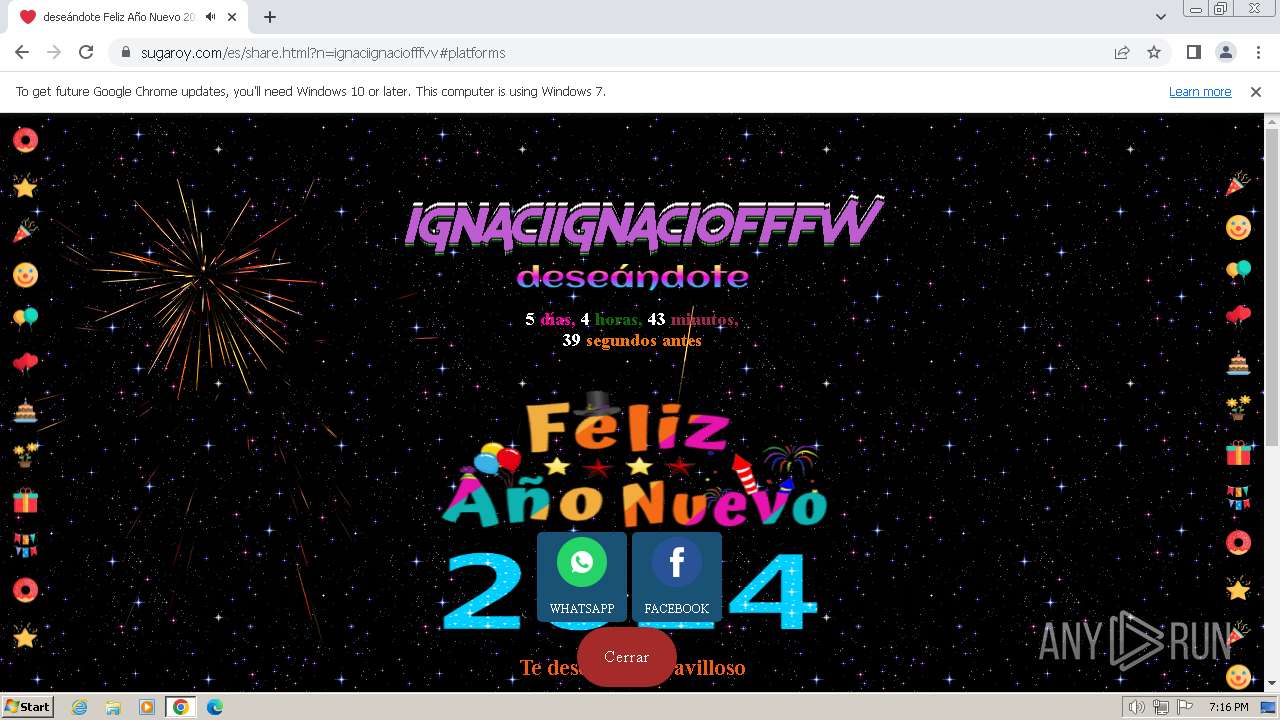Click the Feliz Año Nuevo graphic
Image resolution: width=1280 pixels, height=720 pixels.
pyautogui.click(x=634, y=511)
